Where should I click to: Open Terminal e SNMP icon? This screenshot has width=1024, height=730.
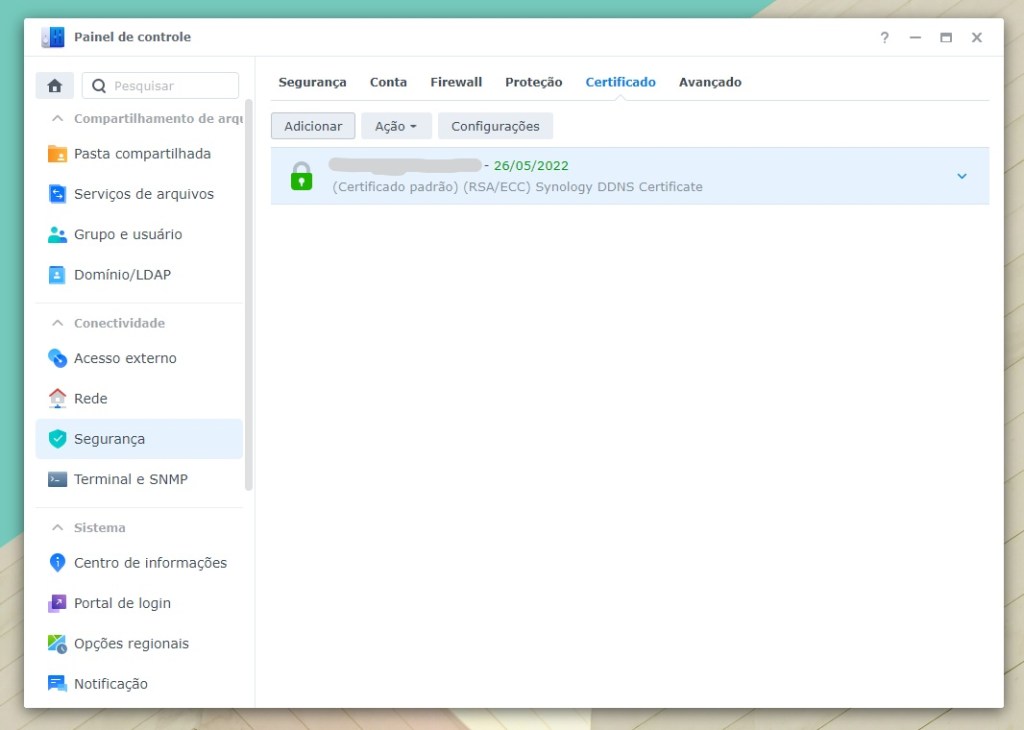(x=58, y=479)
